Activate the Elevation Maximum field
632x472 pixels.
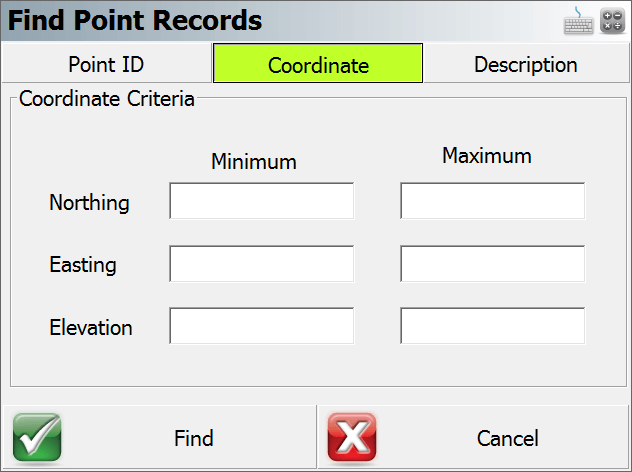(x=493, y=326)
